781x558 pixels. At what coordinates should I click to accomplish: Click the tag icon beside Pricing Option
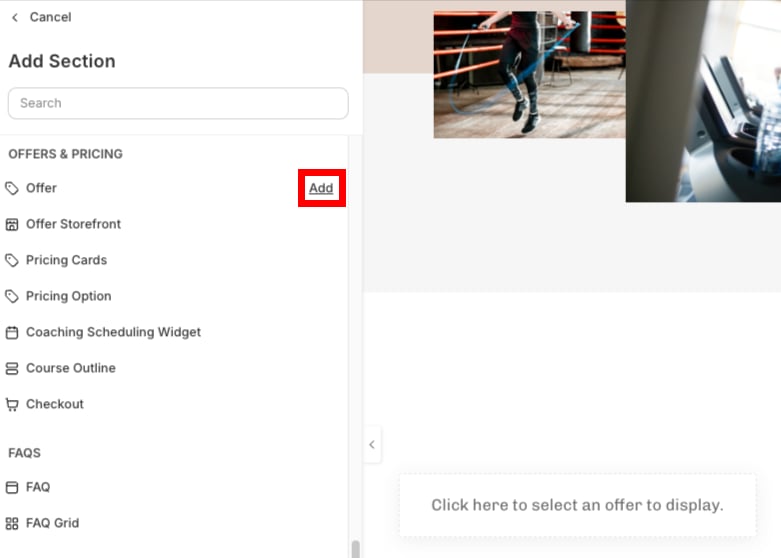pos(12,296)
